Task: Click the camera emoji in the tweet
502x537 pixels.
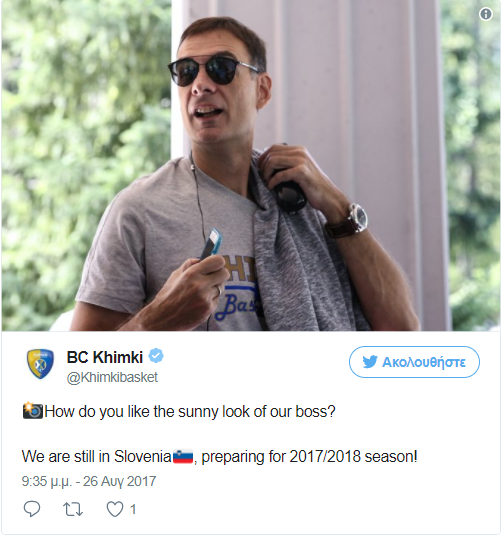Action: click(x=33, y=411)
